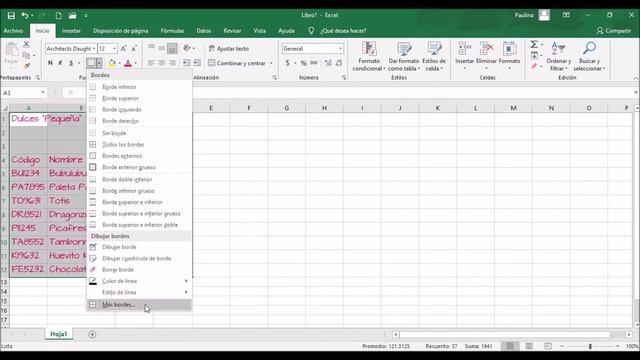Apply percent style format
This screenshot has height=360, width=640.
coord(303,63)
